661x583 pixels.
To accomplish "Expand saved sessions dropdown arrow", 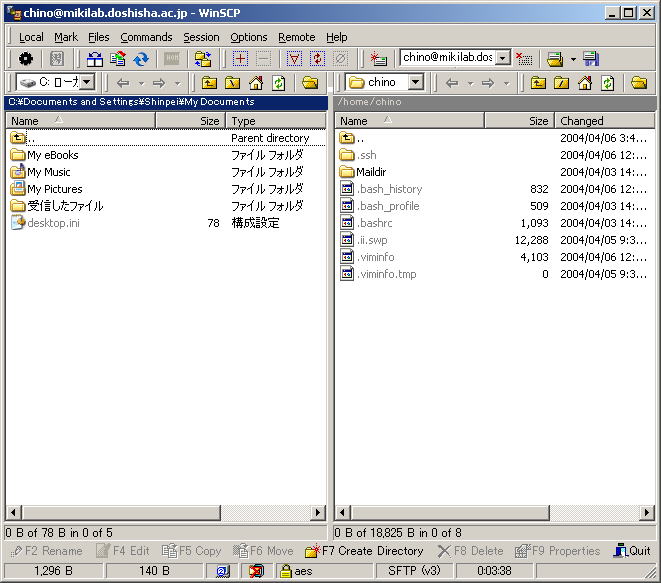I will click(x=573, y=59).
